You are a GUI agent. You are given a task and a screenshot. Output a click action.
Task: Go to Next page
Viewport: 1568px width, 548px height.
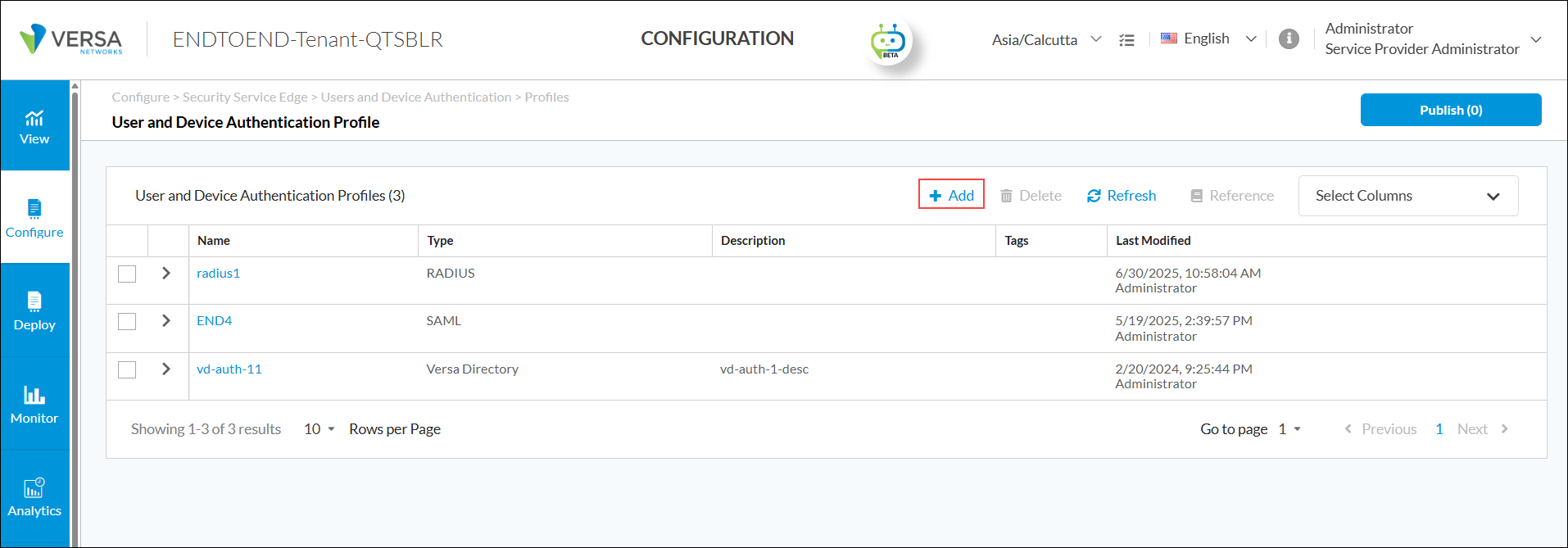[1483, 429]
